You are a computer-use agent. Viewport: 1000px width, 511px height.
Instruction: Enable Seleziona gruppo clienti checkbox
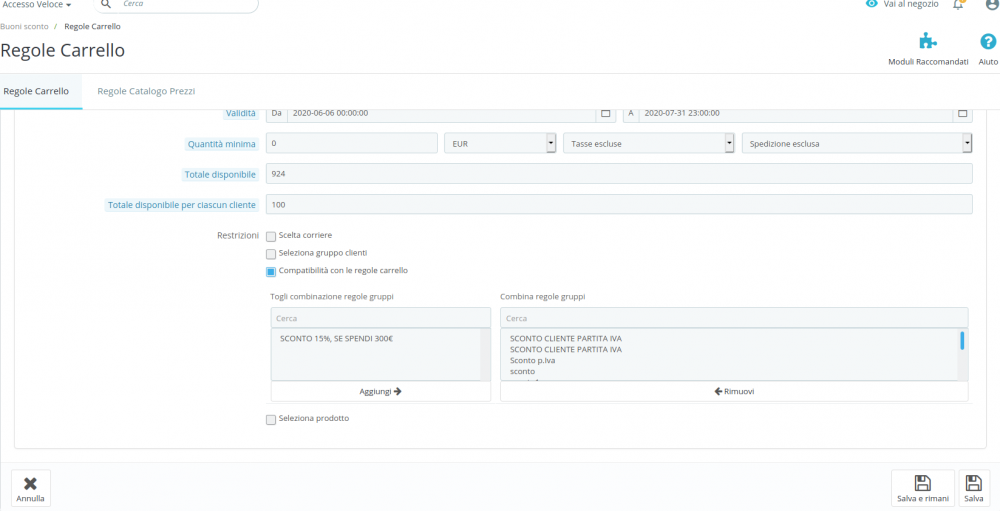point(271,254)
